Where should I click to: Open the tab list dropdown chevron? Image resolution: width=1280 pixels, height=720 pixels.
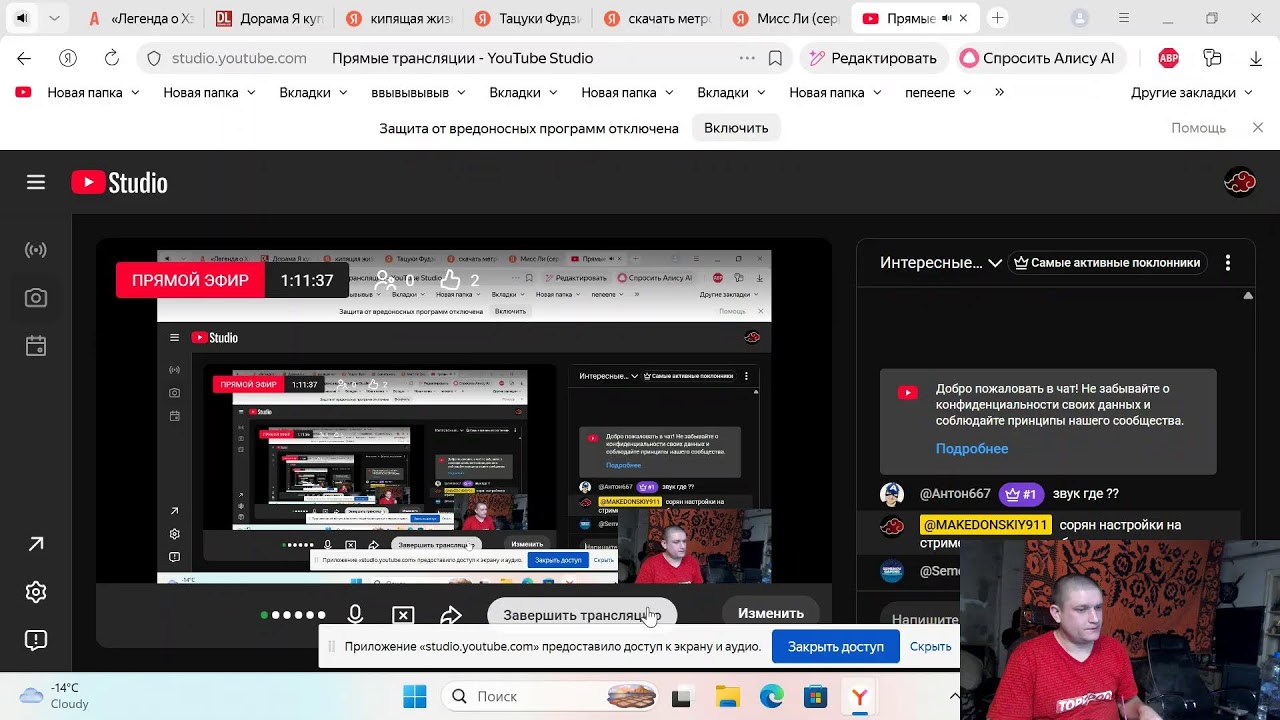(x=54, y=18)
